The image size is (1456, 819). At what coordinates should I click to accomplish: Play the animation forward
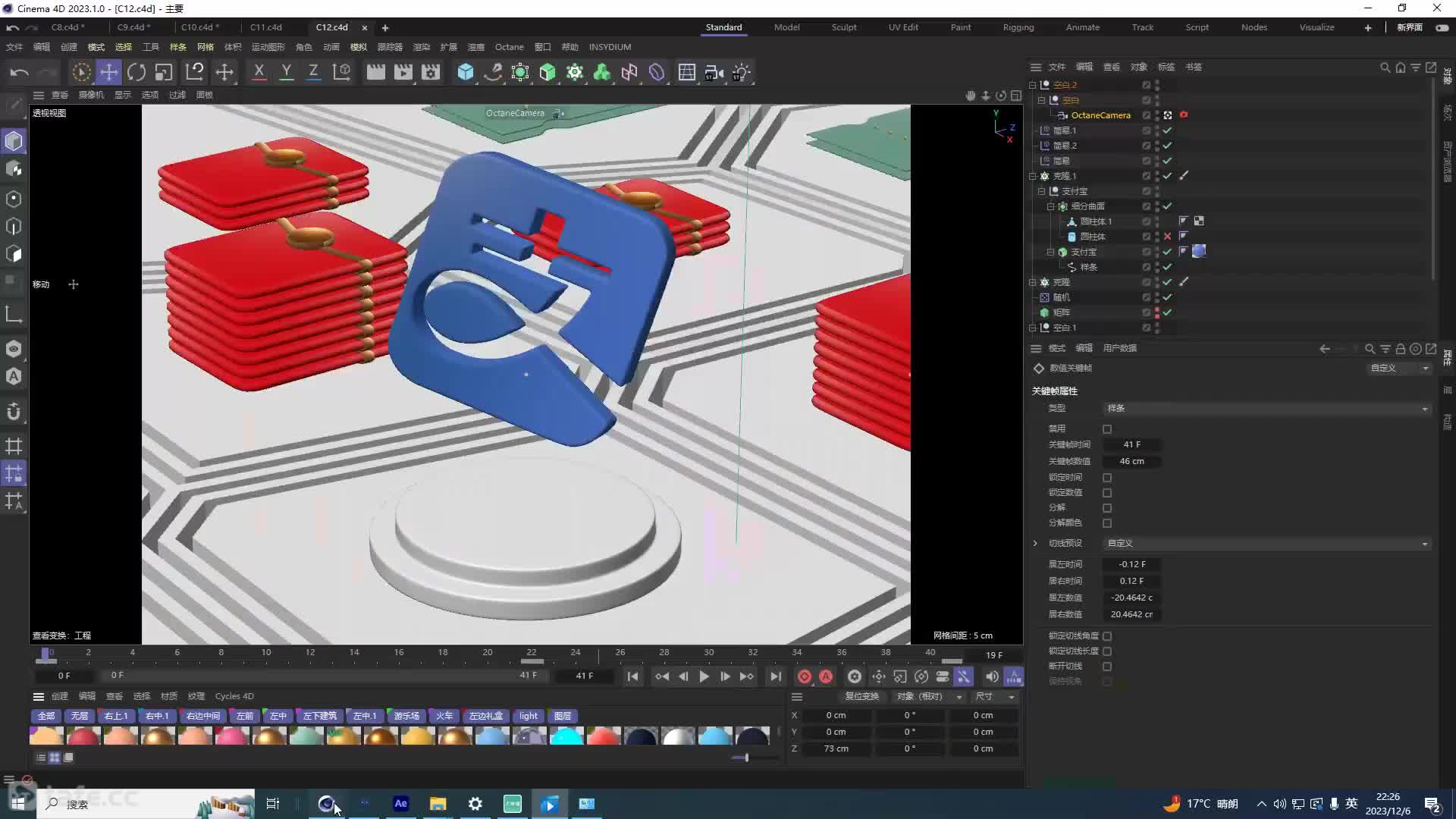tap(704, 676)
